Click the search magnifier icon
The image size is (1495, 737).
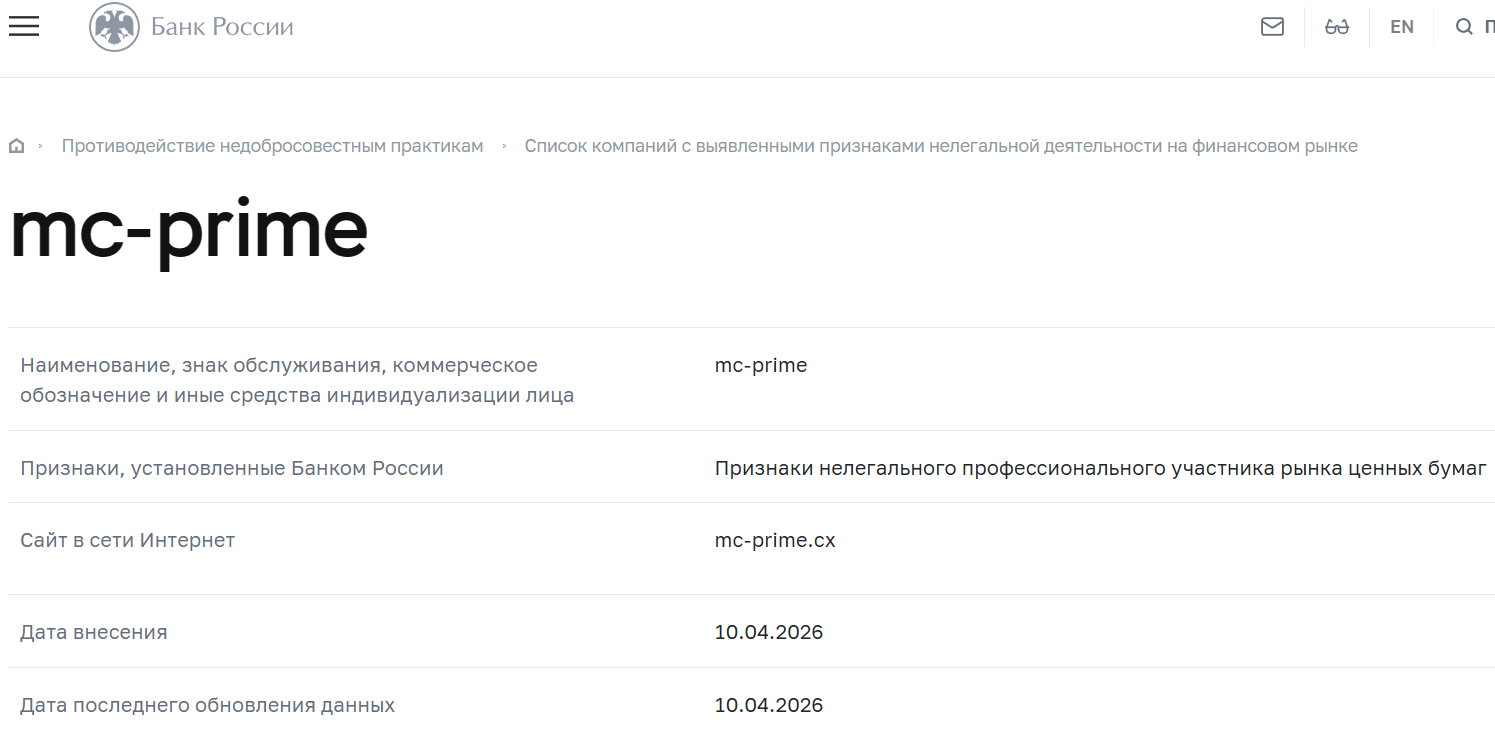[x=1462, y=26]
